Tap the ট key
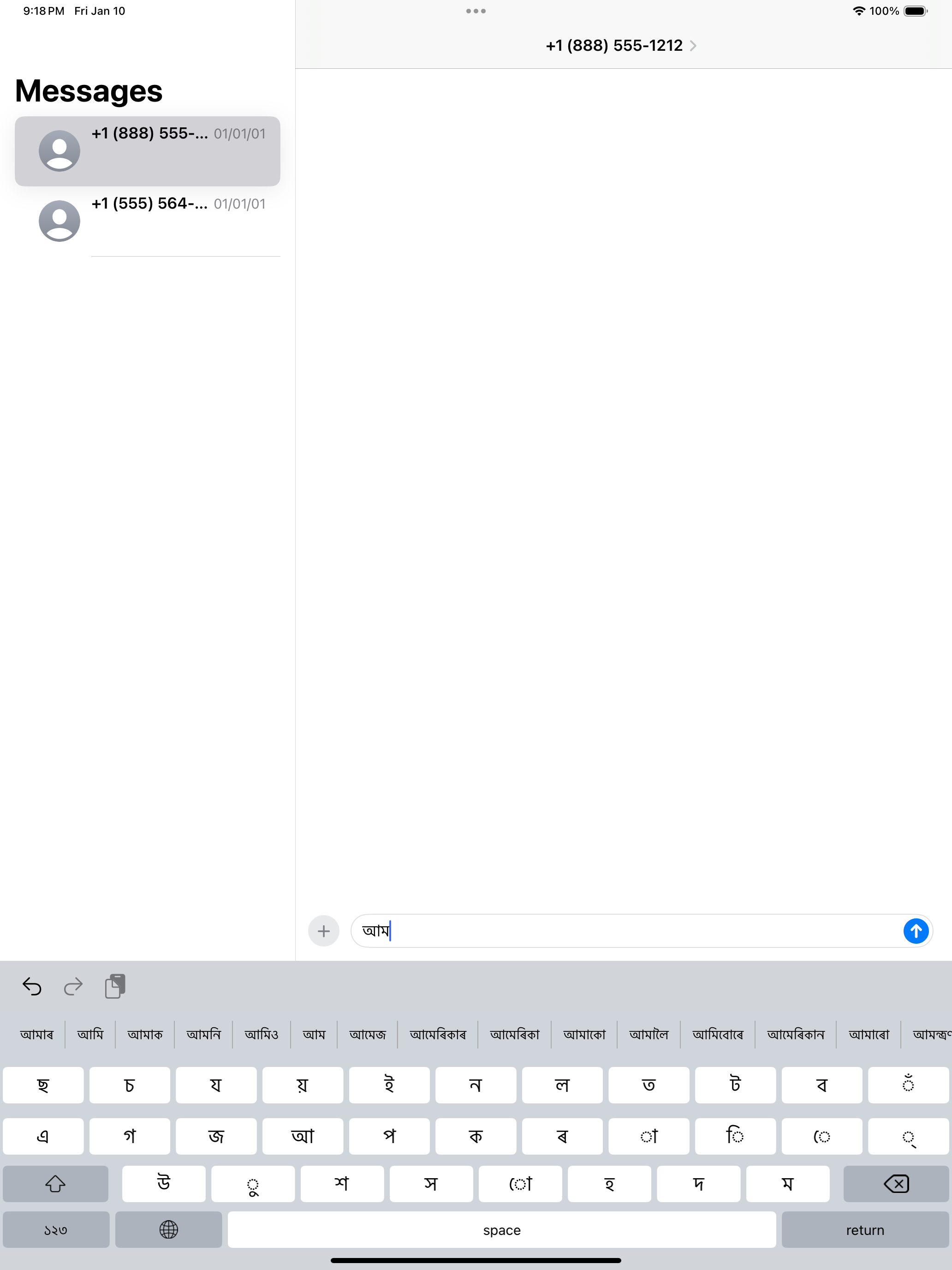Image resolution: width=952 pixels, height=1270 pixels. point(735,1085)
